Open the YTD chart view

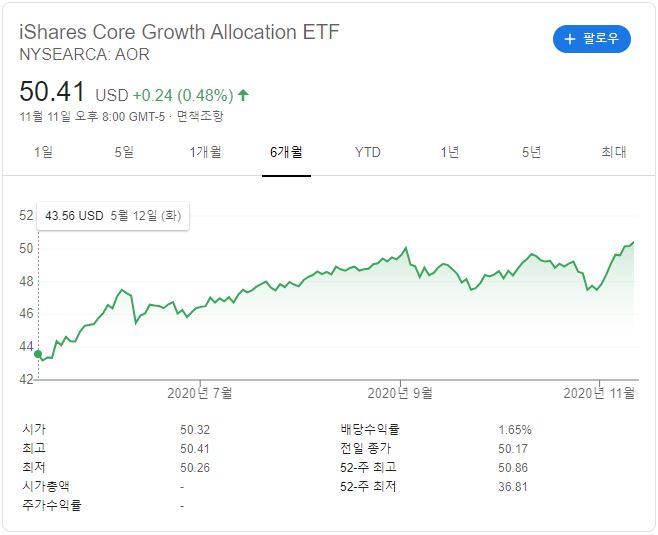point(367,152)
